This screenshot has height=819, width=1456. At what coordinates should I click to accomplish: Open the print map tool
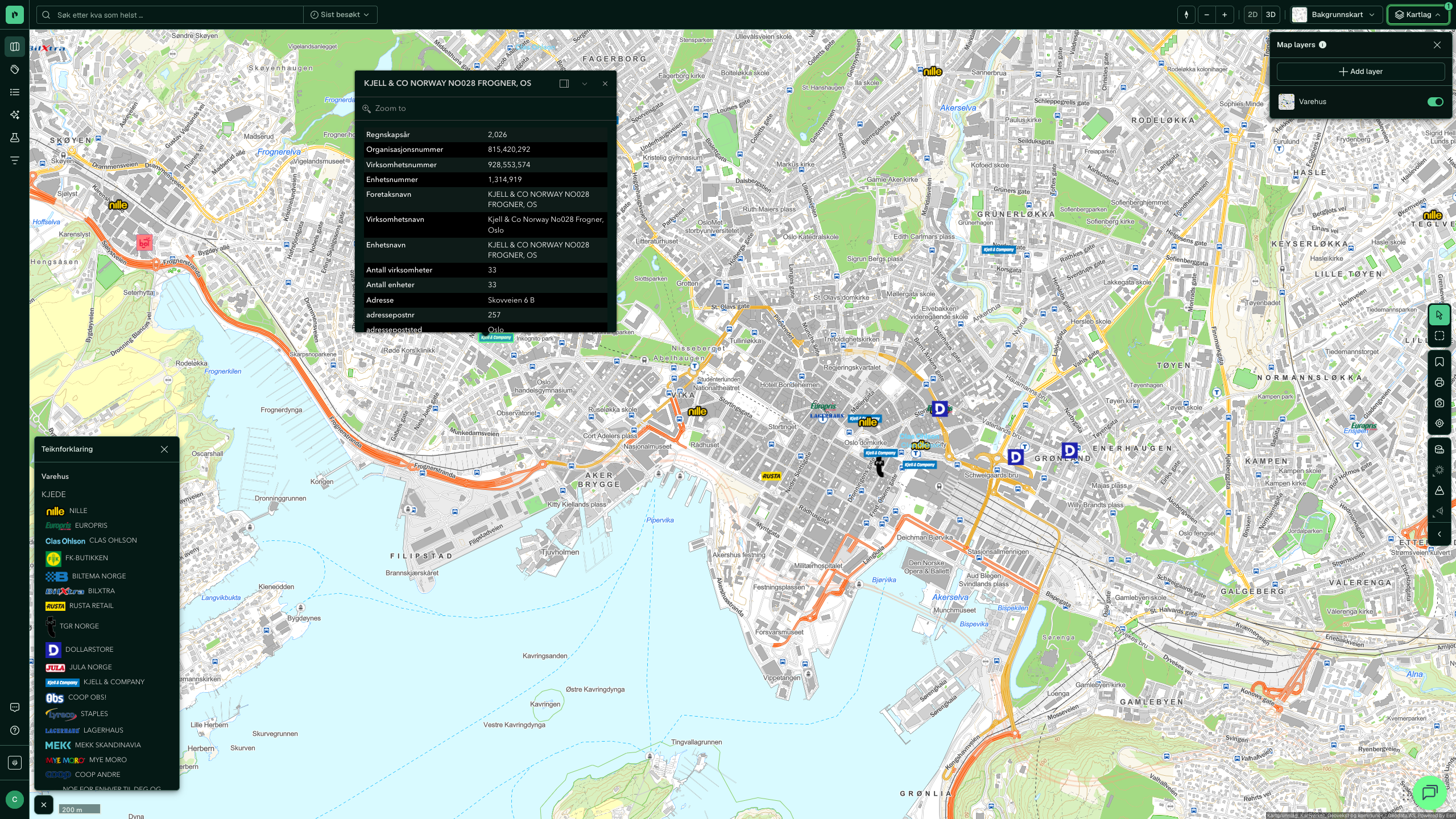(x=1440, y=383)
